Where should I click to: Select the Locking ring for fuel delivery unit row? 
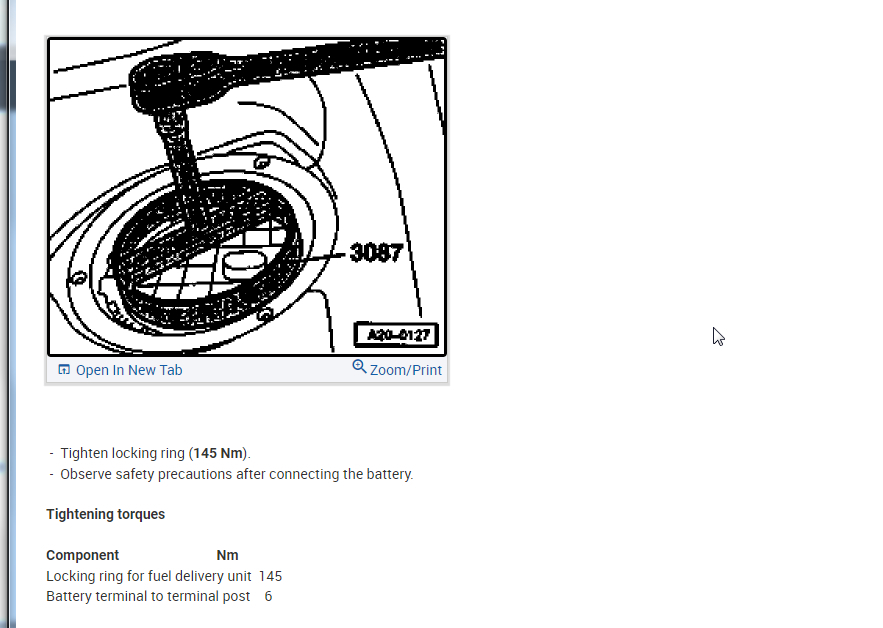(164, 576)
